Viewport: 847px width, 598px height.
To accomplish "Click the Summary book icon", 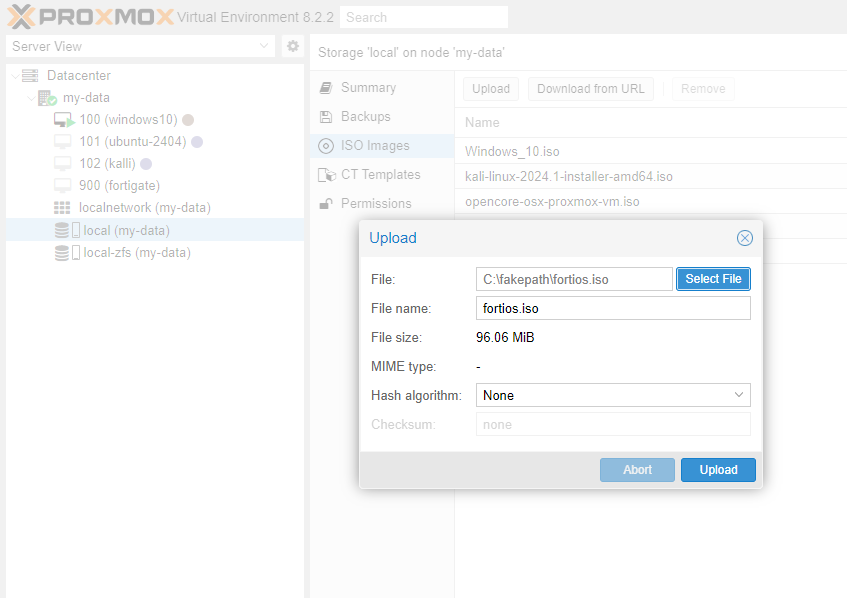I will click(326, 88).
